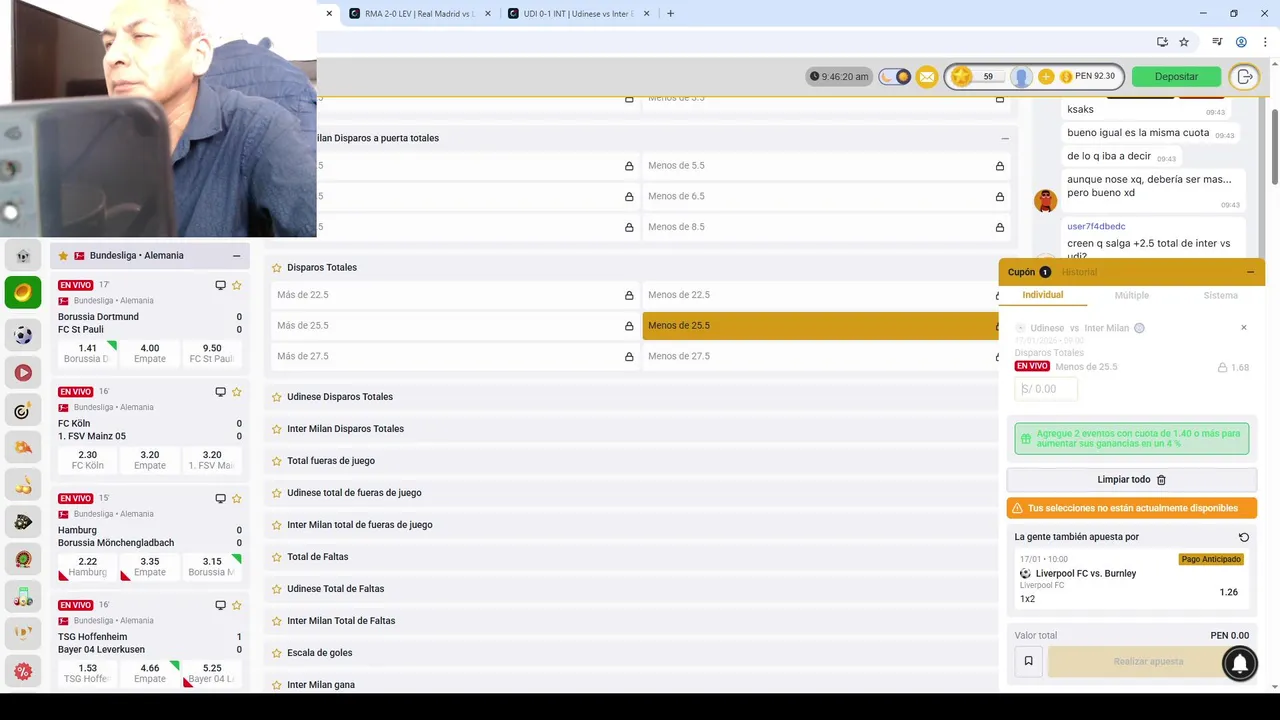Open the trophy sidebar icon
1280x720 pixels.
click(23, 633)
